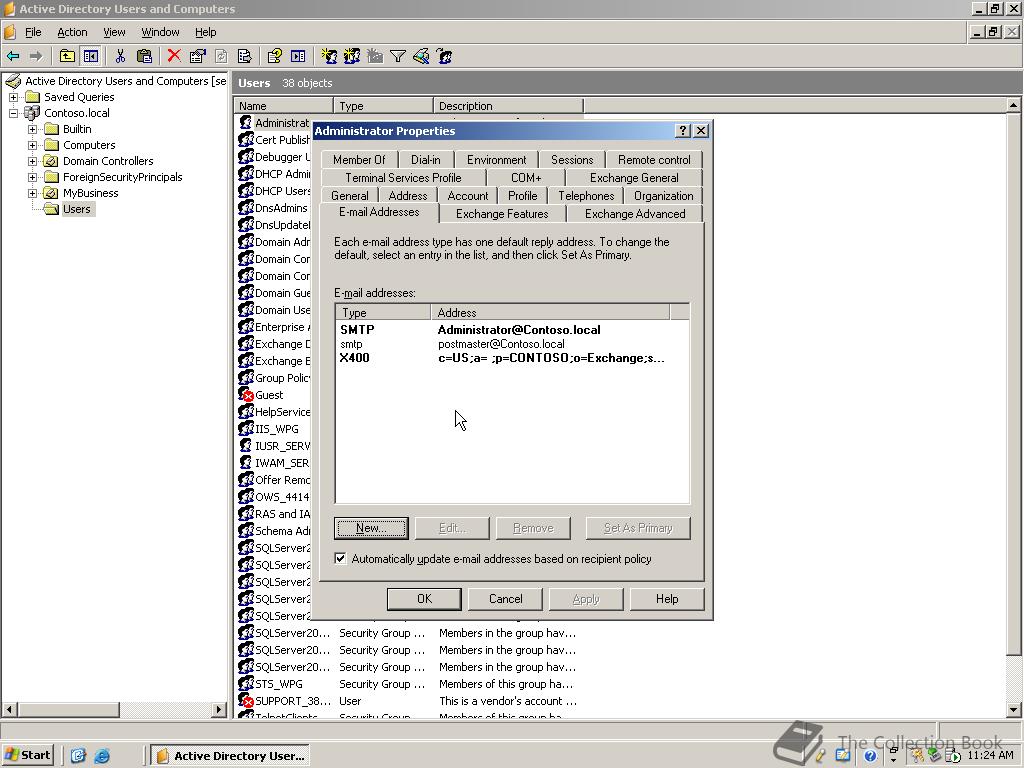
Task: Click the tree pane horizontal scrollbar right arrow
Action: point(219,709)
